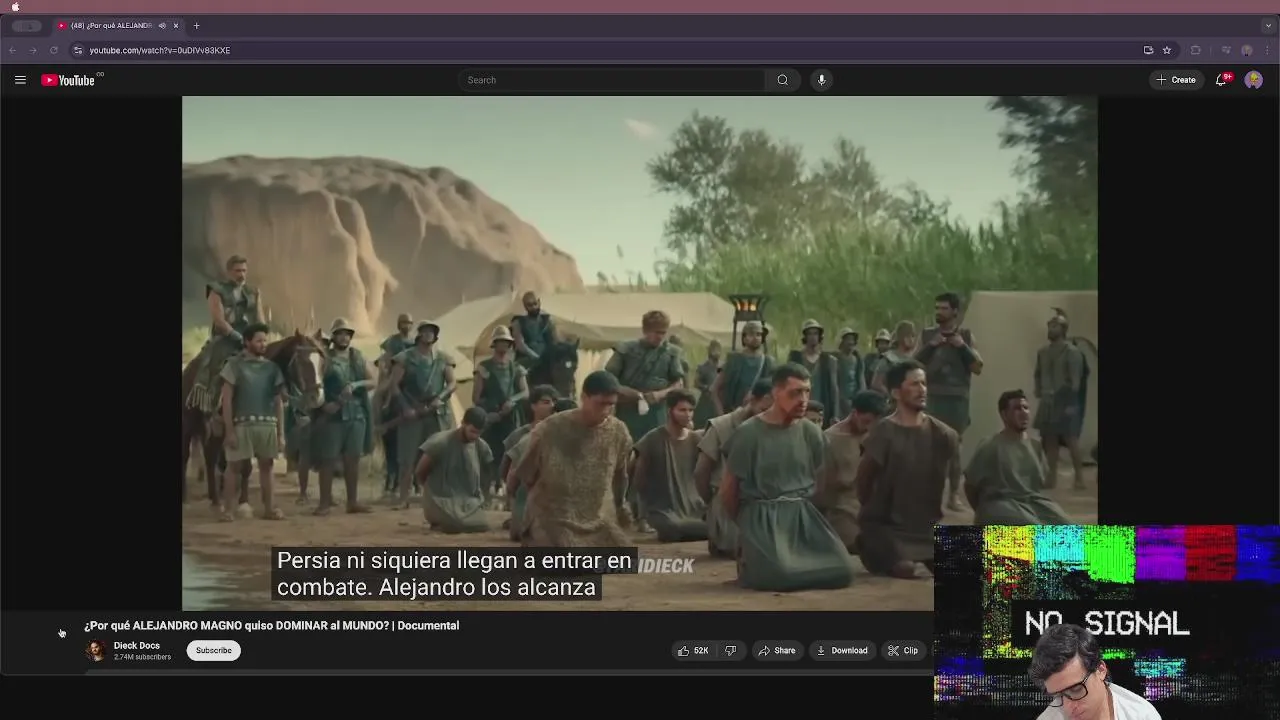Open Chrome three-dot menu
This screenshot has width=1280, height=720.
tap(1267, 50)
